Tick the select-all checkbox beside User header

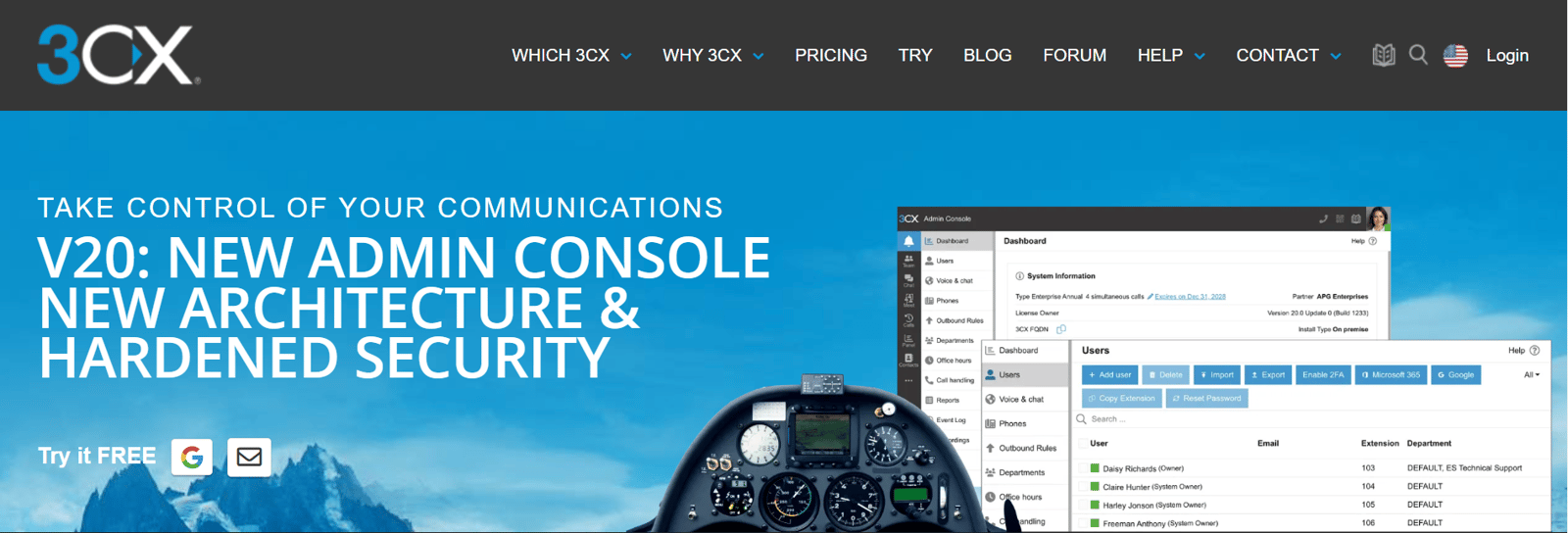click(x=1083, y=443)
